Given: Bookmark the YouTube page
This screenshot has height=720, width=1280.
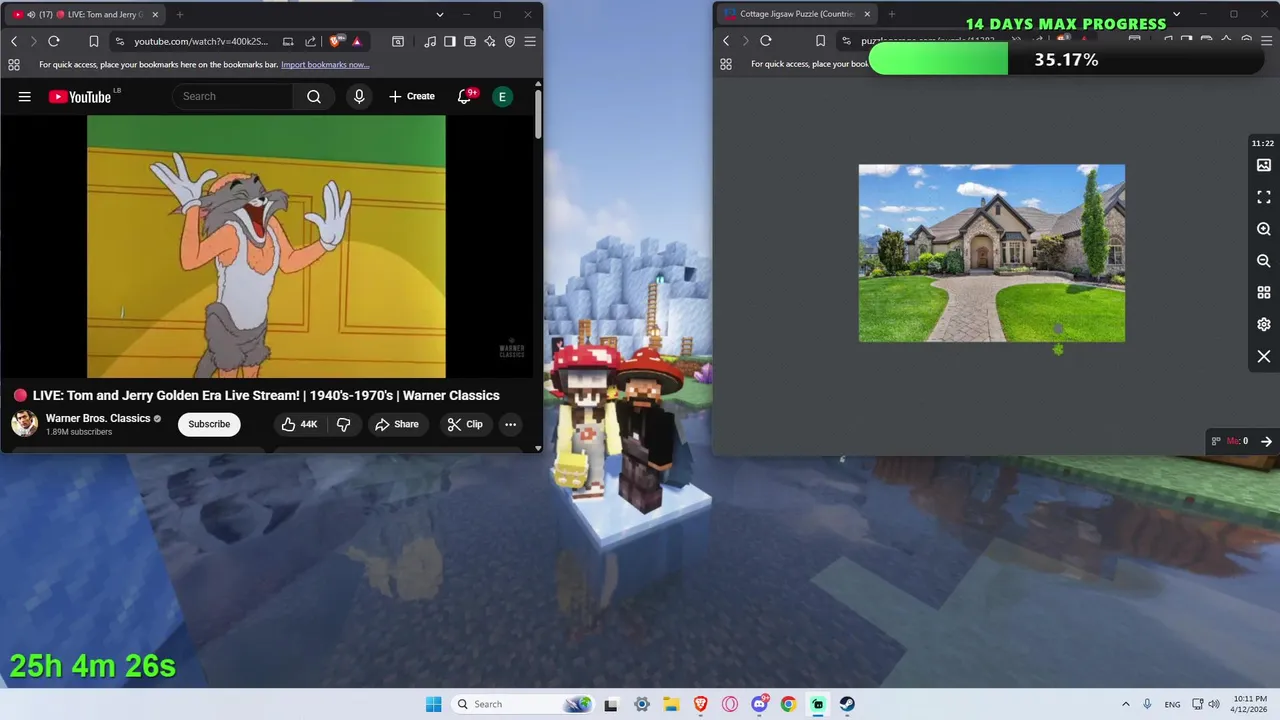Looking at the screenshot, I should tap(94, 41).
